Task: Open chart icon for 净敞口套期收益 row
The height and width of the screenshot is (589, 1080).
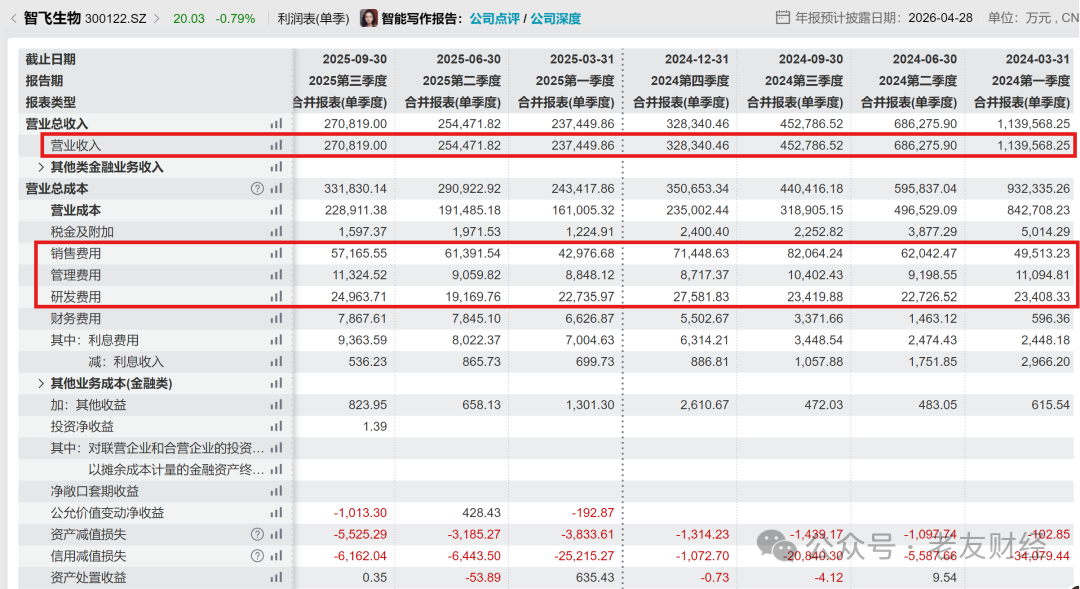Action: [276, 491]
